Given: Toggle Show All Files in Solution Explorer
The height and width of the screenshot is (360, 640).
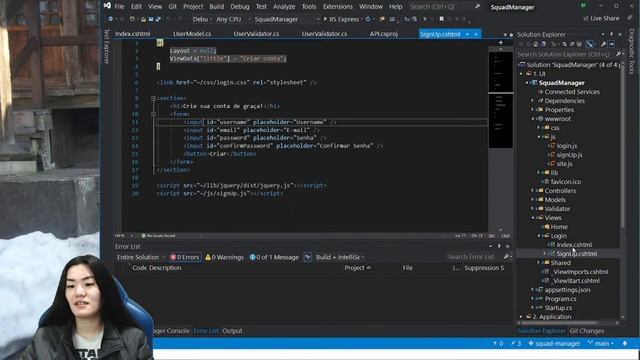Looking at the screenshot, I should click(x=580, y=44).
